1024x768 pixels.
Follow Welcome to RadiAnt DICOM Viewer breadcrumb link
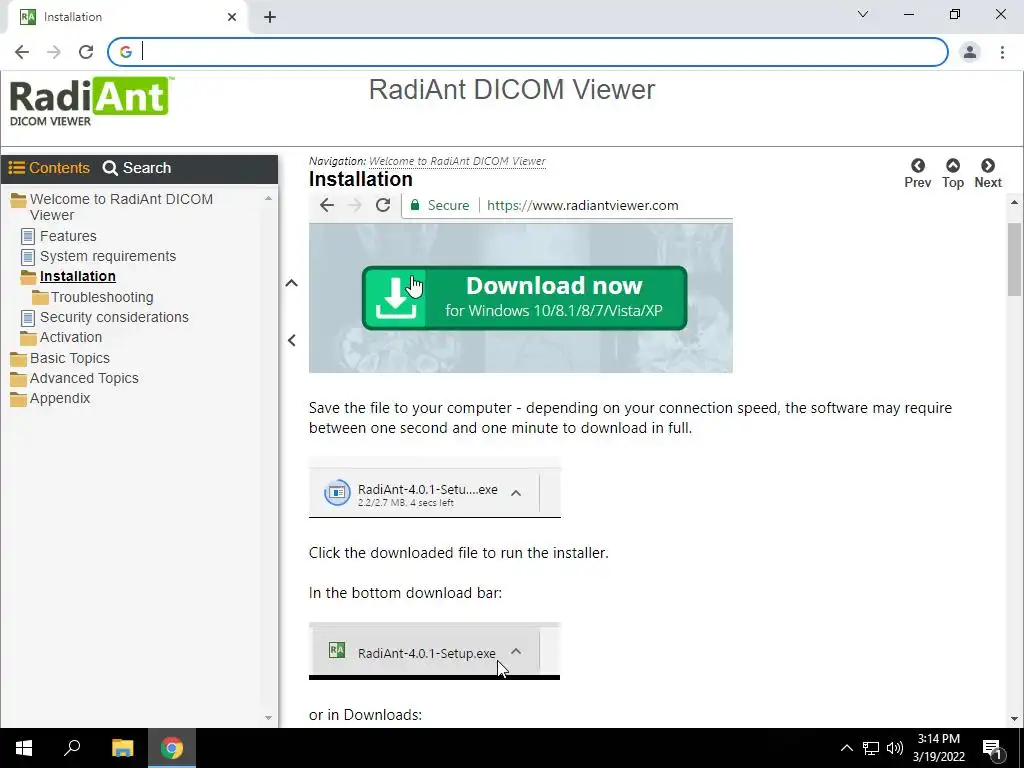tap(457, 161)
